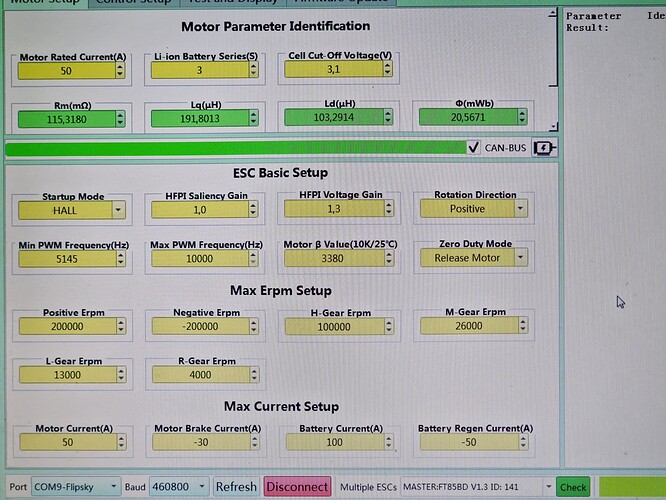Click the R-Gear Erpm field
The height and width of the screenshot is (500, 666).
(x=200, y=375)
